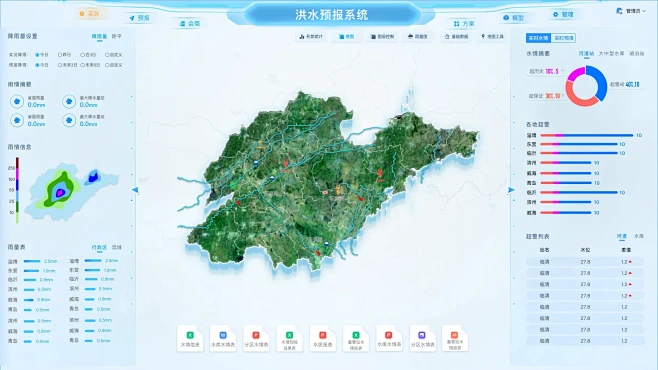Open the red 水库水情表 file icon
The height and width of the screenshot is (370, 658).
[x=389, y=339]
